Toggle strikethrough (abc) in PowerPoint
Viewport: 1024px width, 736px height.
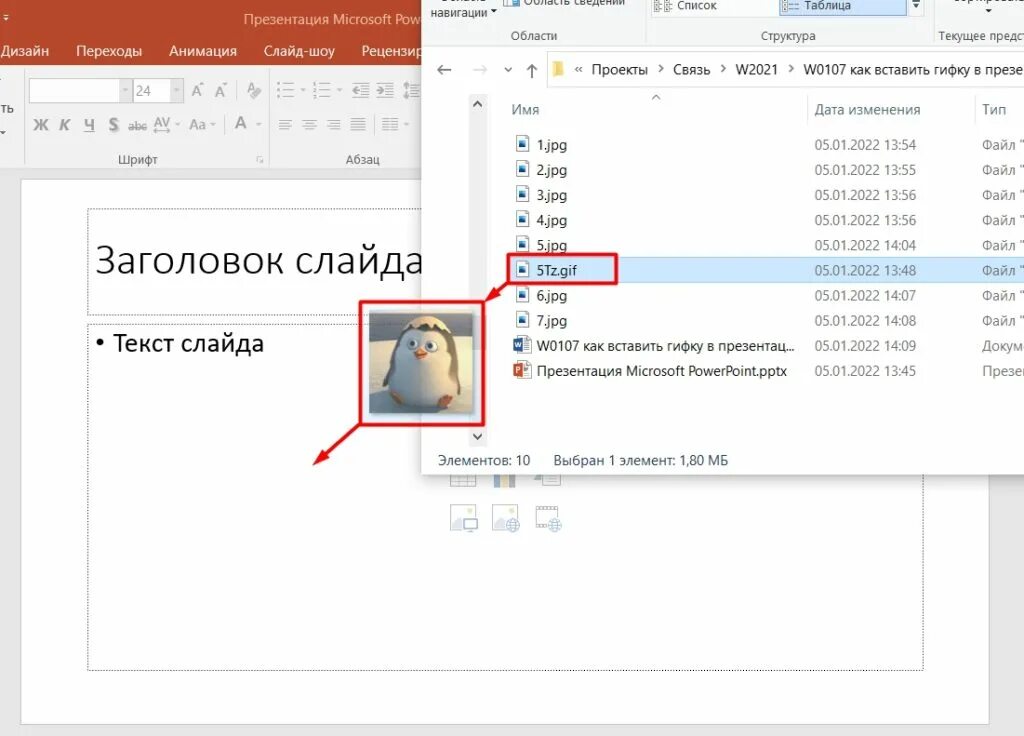tap(137, 125)
